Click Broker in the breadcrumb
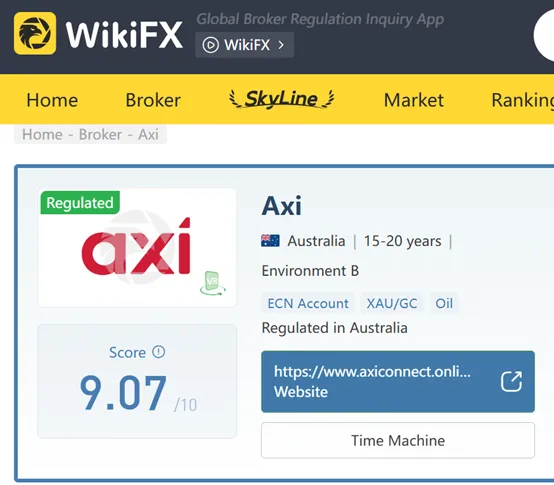 click(x=100, y=135)
